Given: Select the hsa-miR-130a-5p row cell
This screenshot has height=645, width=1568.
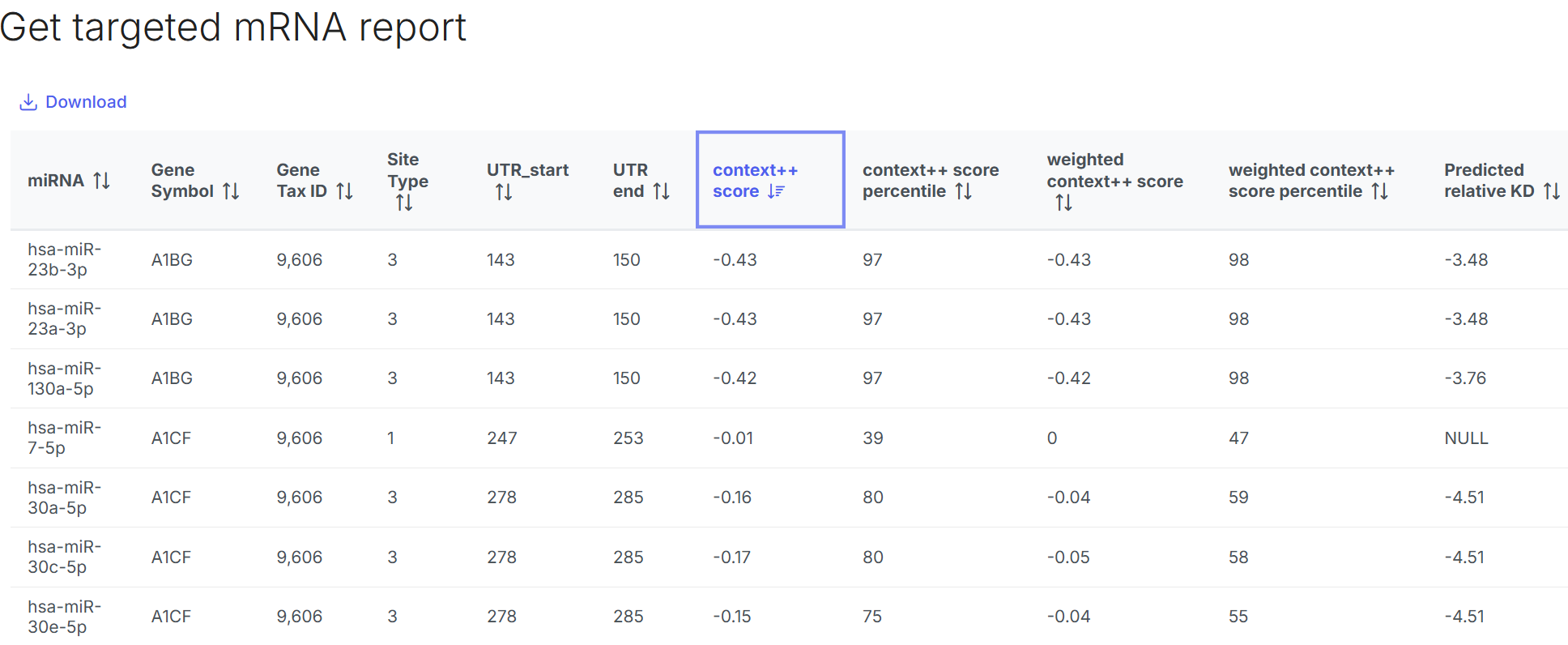Looking at the screenshot, I should click(x=65, y=378).
